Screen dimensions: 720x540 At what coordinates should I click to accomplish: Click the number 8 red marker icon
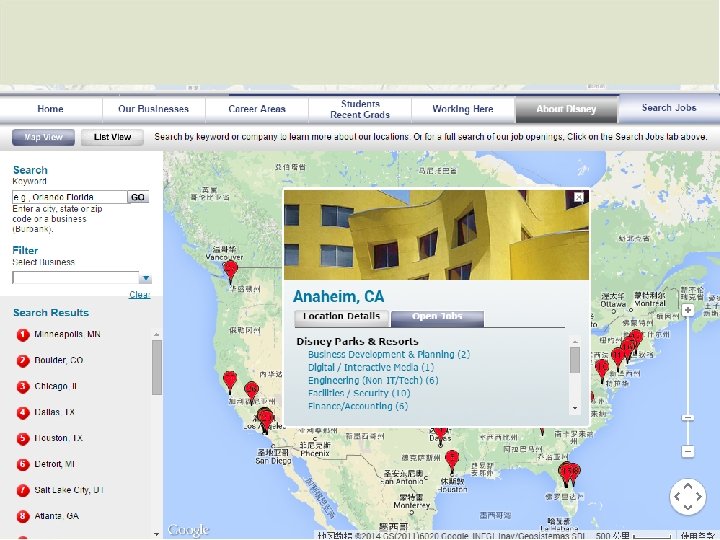(x=23, y=517)
